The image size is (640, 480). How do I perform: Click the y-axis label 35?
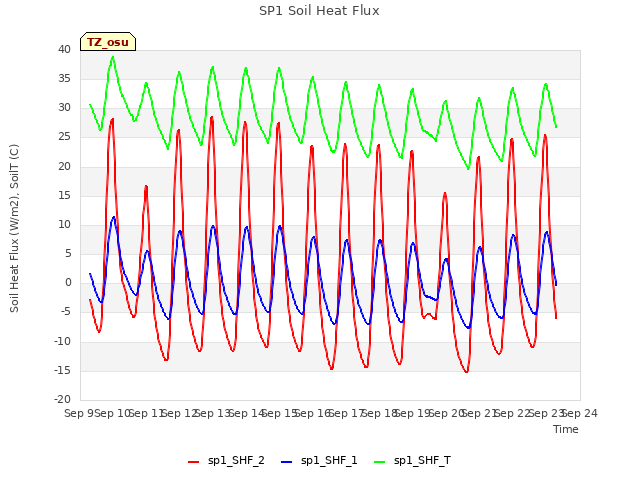point(64,78)
